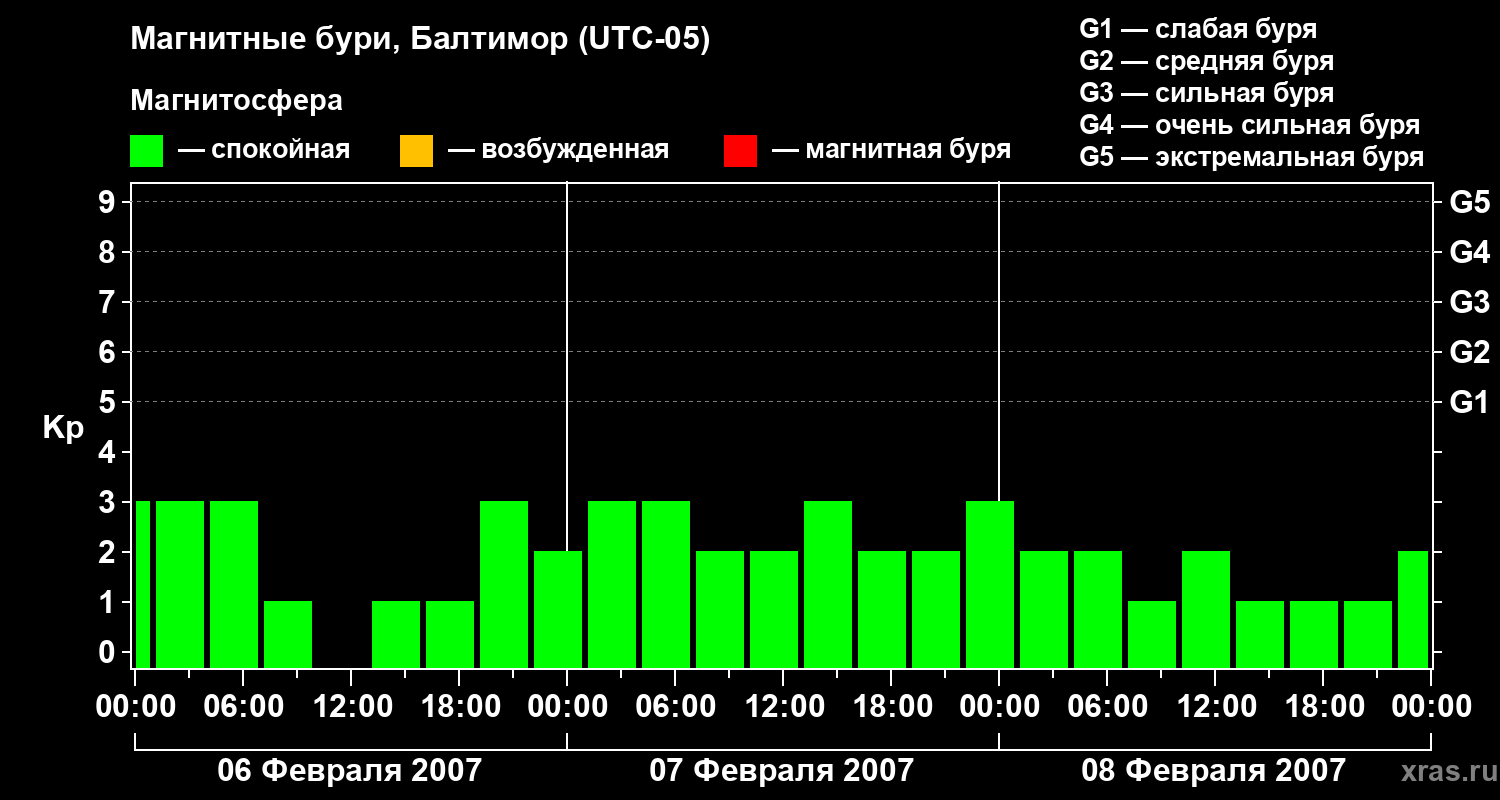Click the '— возбужденная' legend label
The height and width of the screenshot is (800, 1500).
[x=558, y=150]
